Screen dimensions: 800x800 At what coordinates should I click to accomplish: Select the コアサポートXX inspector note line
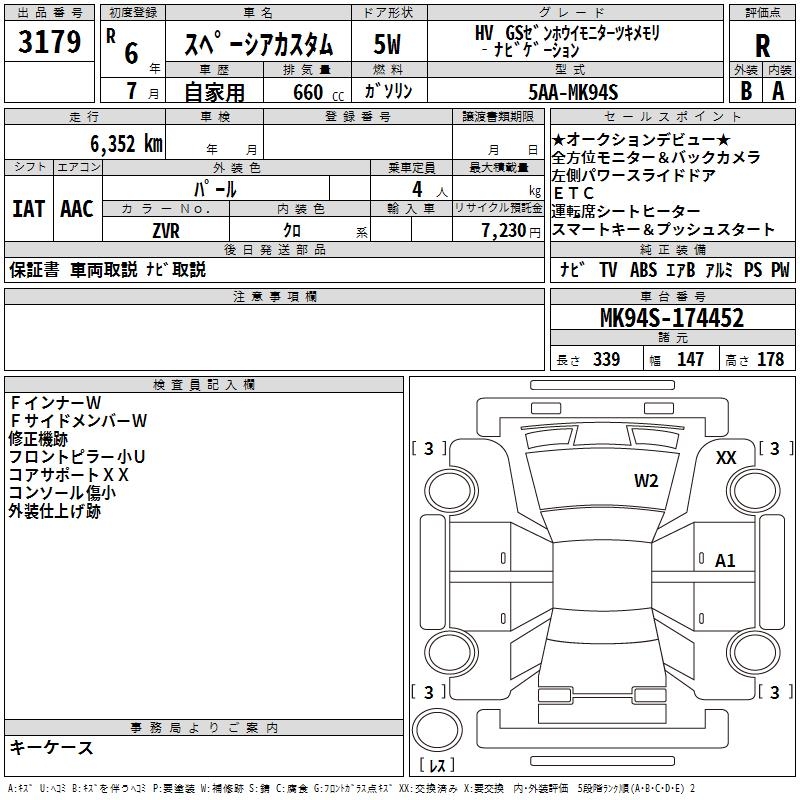tap(69, 474)
